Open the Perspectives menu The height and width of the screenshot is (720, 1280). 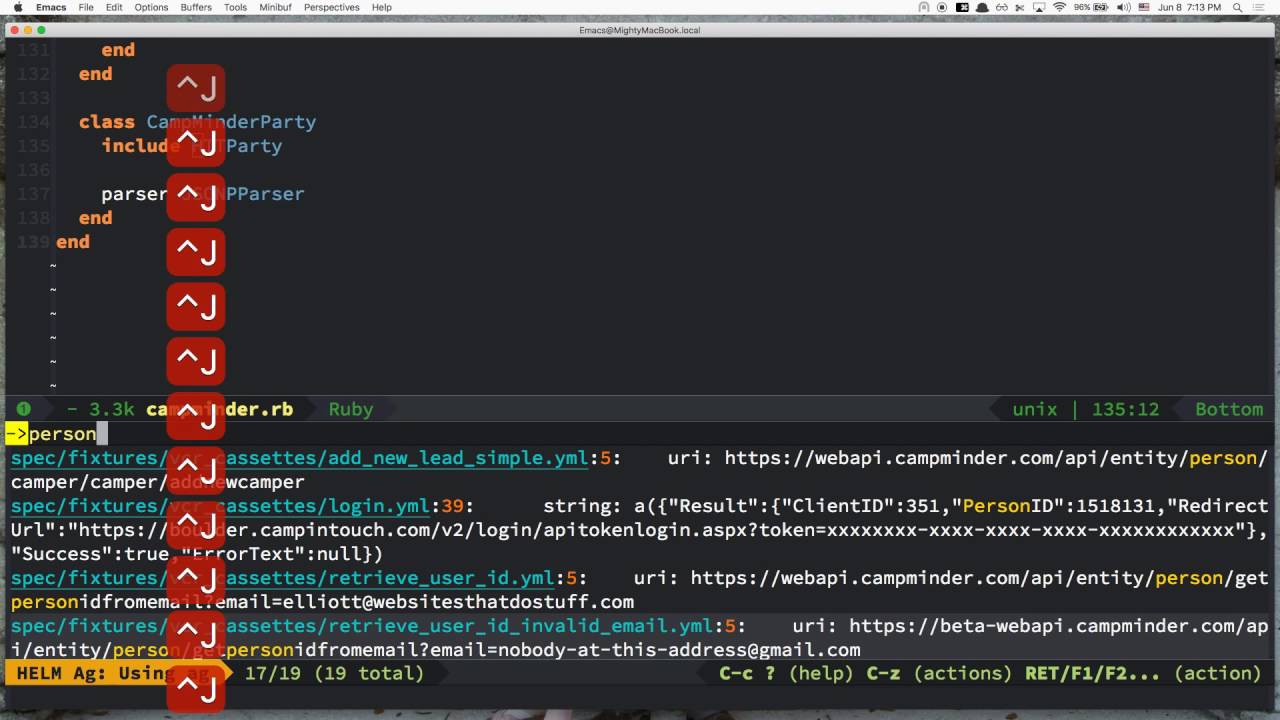pyautogui.click(x=331, y=7)
